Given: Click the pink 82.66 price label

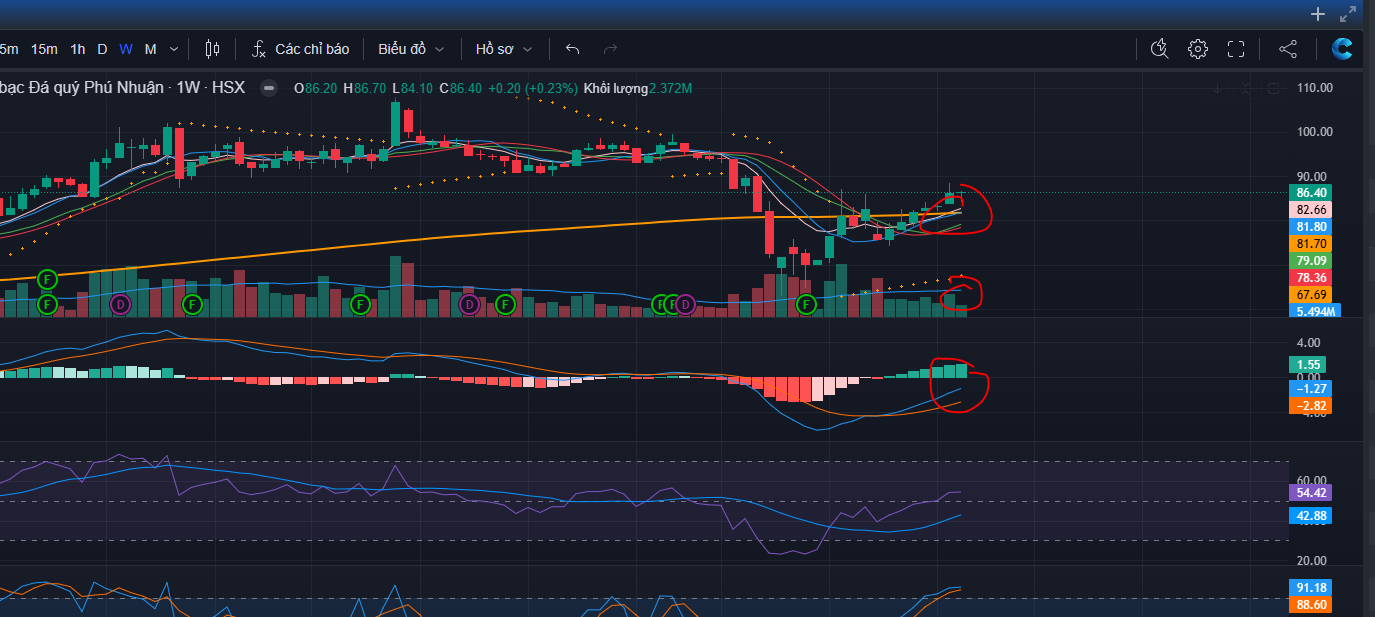Looking at the screenshot, I should click(1312, 210).
